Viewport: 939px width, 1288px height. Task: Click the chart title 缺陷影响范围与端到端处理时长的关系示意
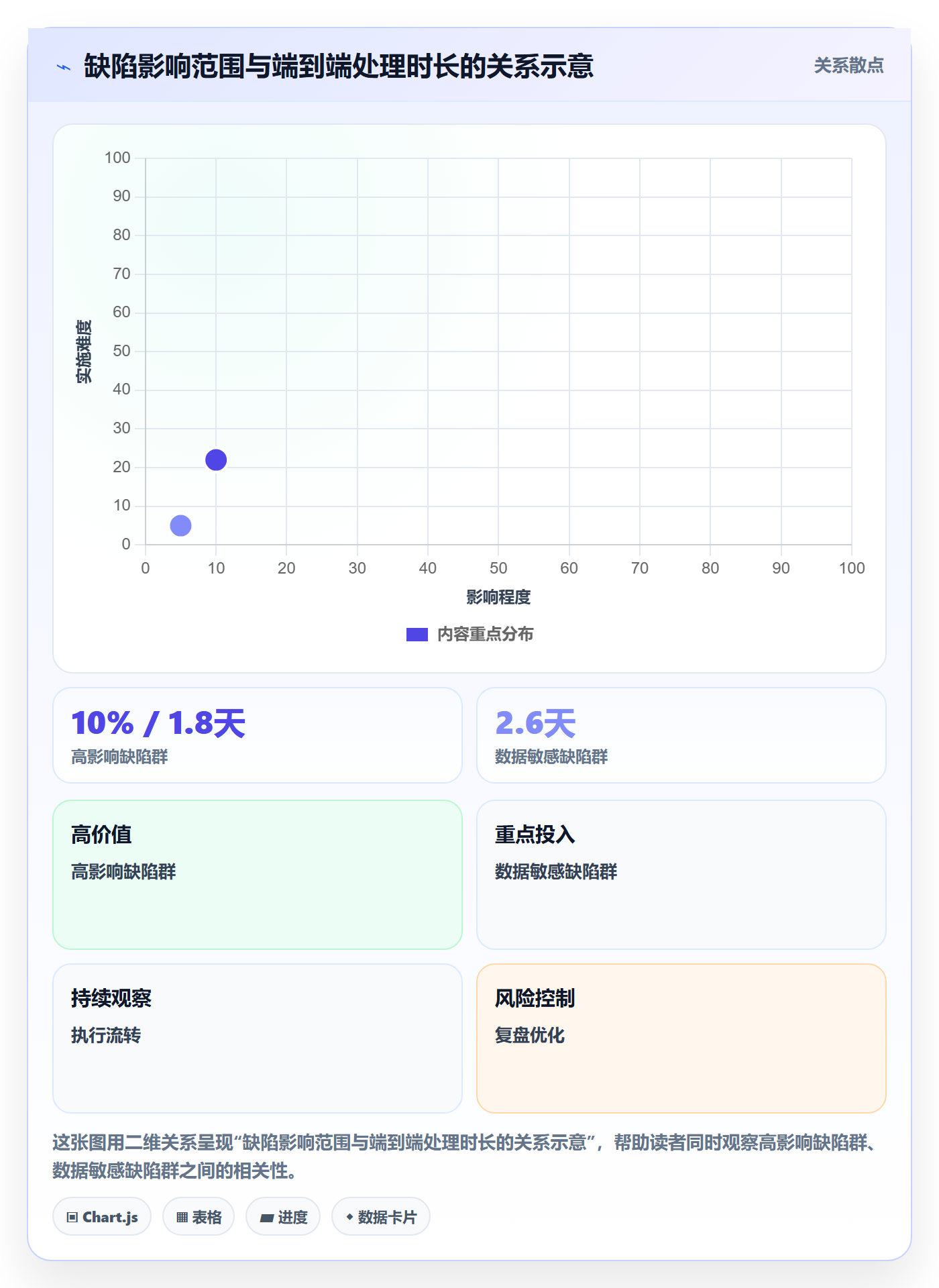(339, 66)
